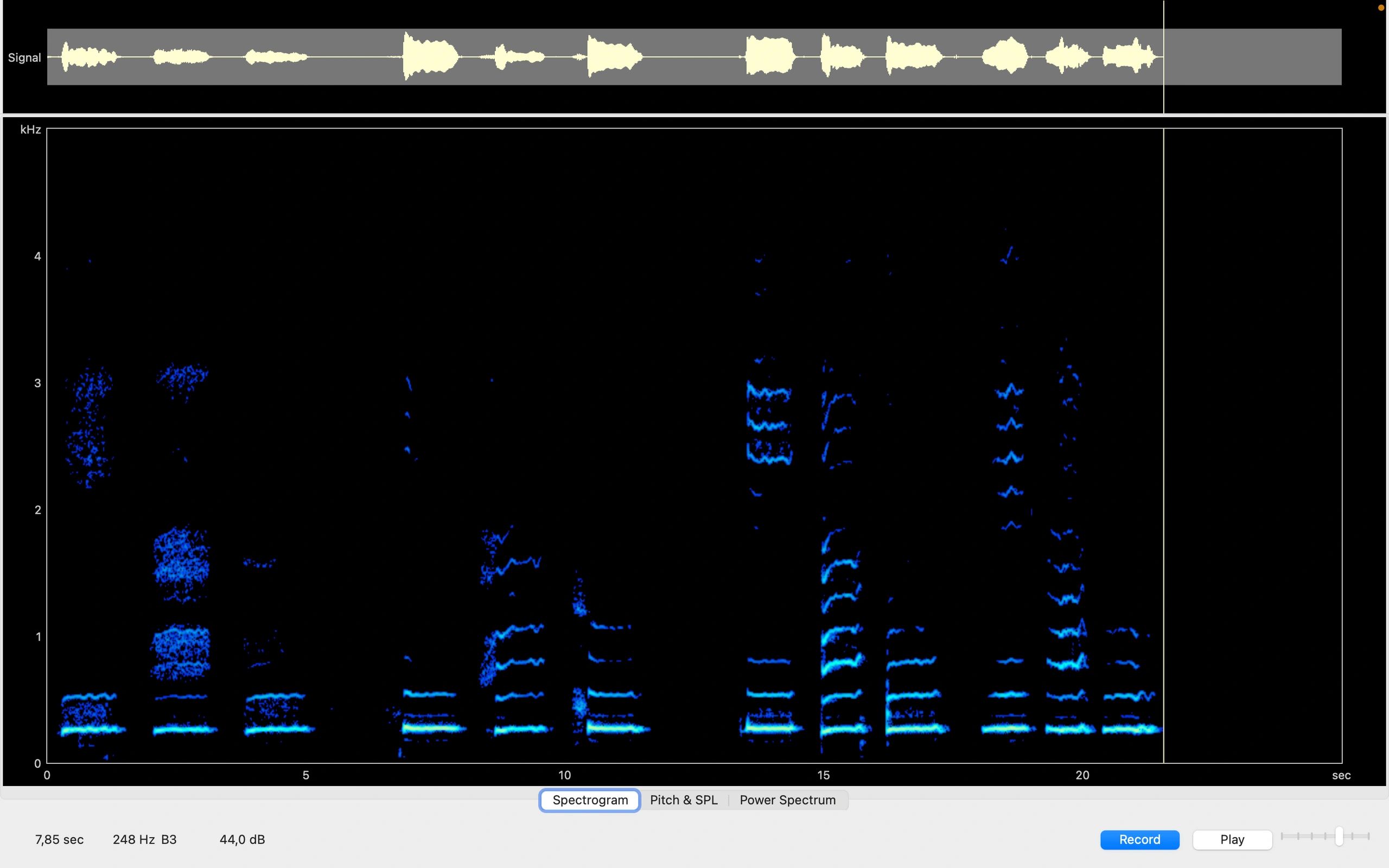The width and height of the screenshot is (1389, 868).
Task: Click the 44,0 dB level readout
Action: pyautogui.click(x=241, y=839)
